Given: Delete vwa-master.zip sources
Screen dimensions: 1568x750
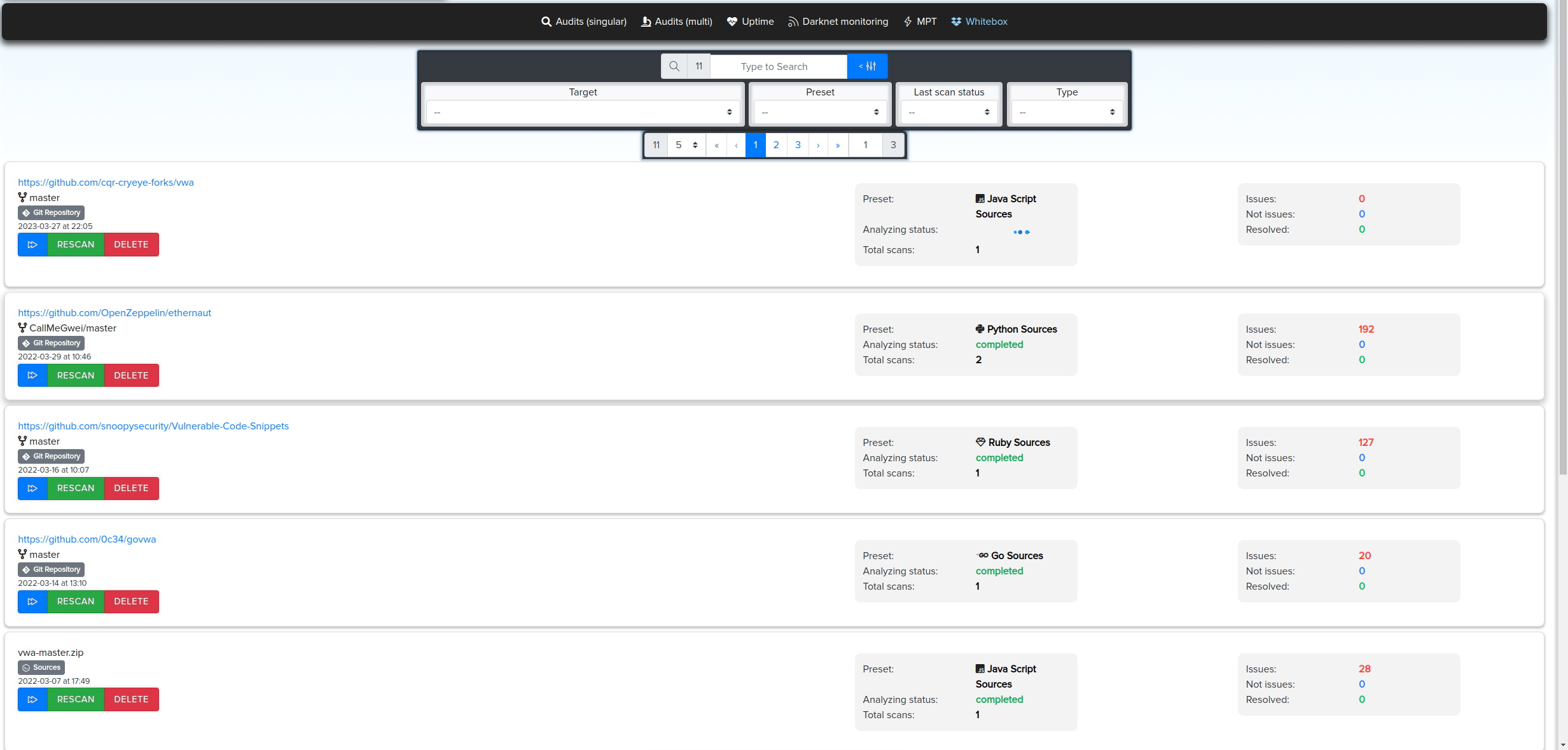Looking at the screenshot, I should 131,699.
